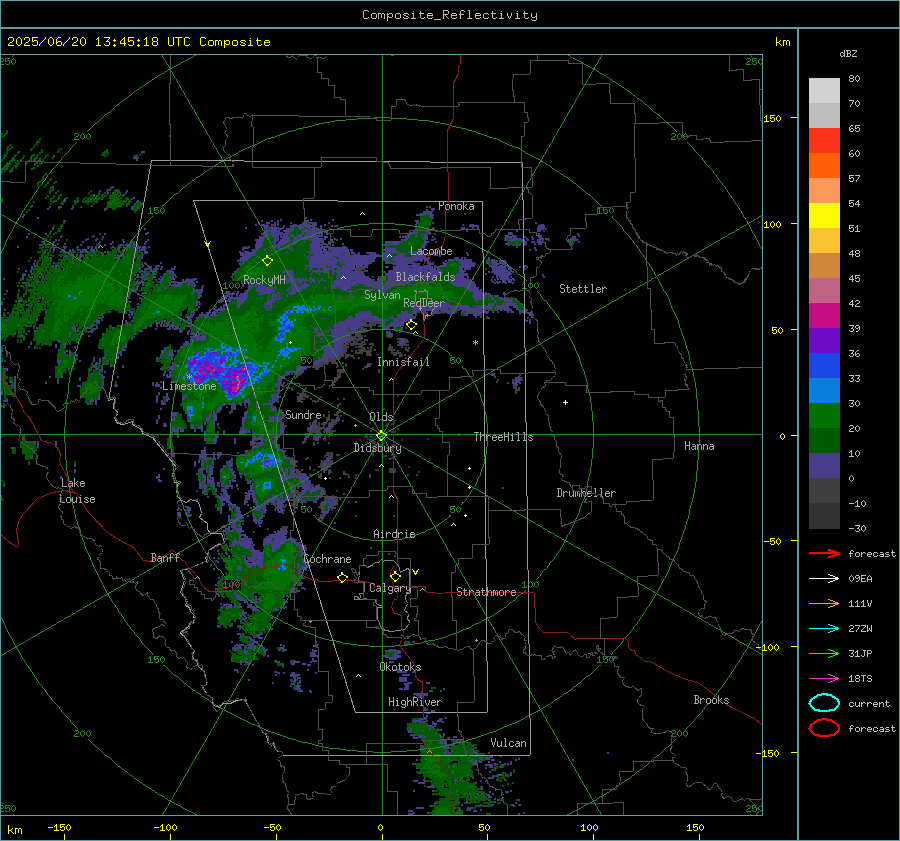
Task: Click the yellow diamond marker below Cochrane
Action: tap(343, 577)
